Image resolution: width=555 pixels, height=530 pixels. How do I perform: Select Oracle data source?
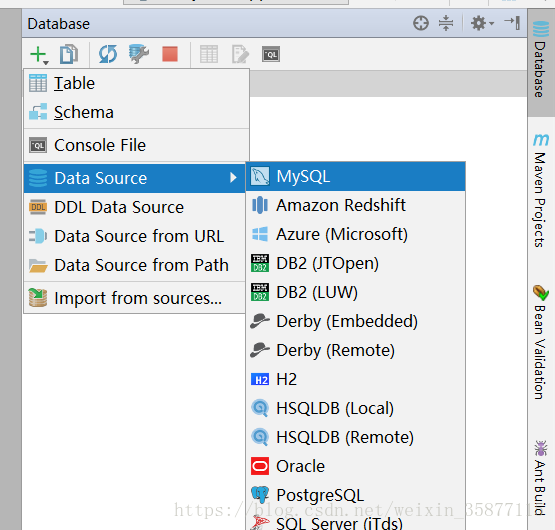click(355, 467)
